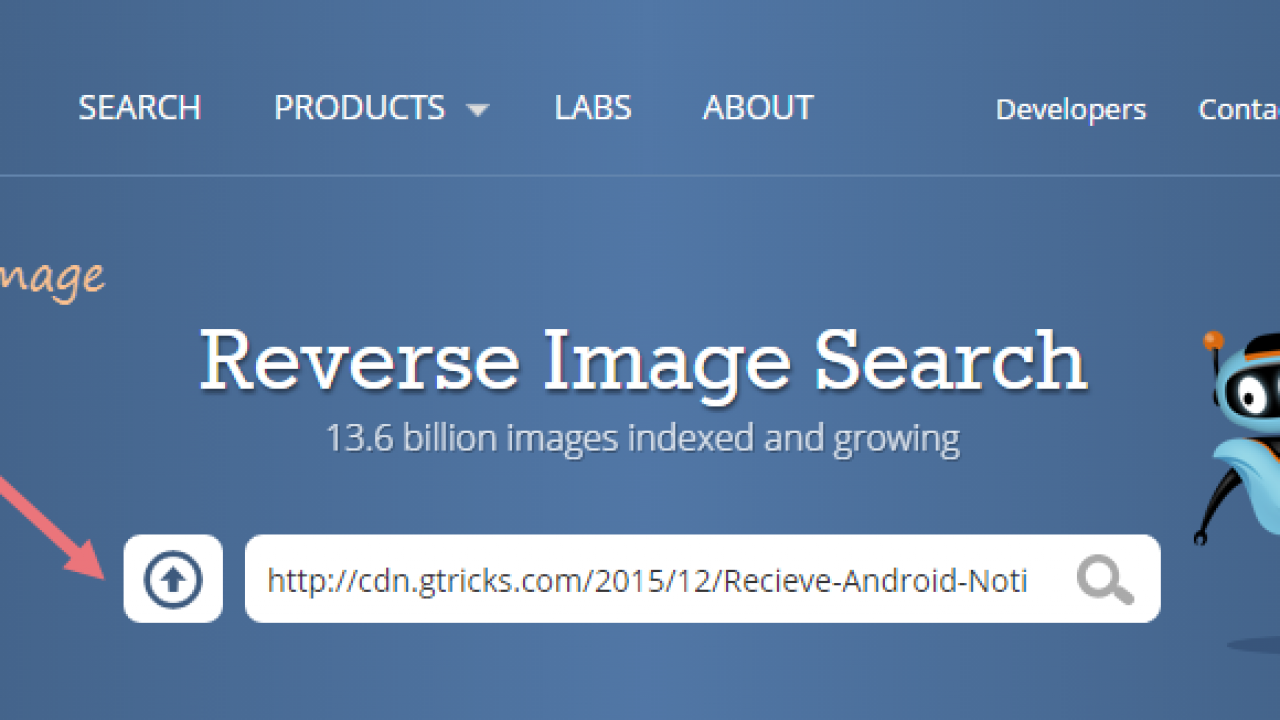Open the SEARCH menu item
The image size is (1280, 720).
[140, 108]
